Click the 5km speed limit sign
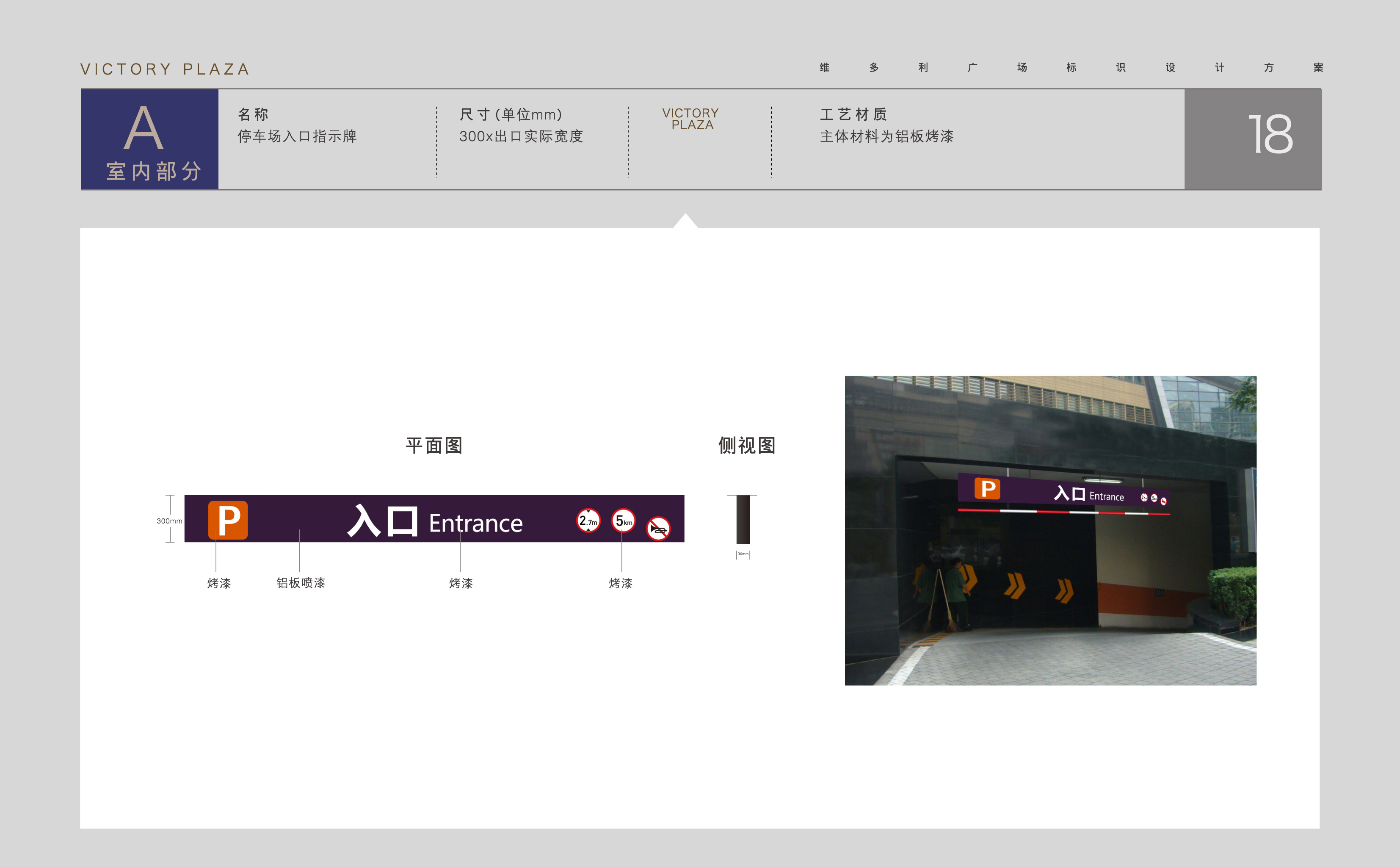The height and width of the screenshot is (867, 1400). coord(623,522)
